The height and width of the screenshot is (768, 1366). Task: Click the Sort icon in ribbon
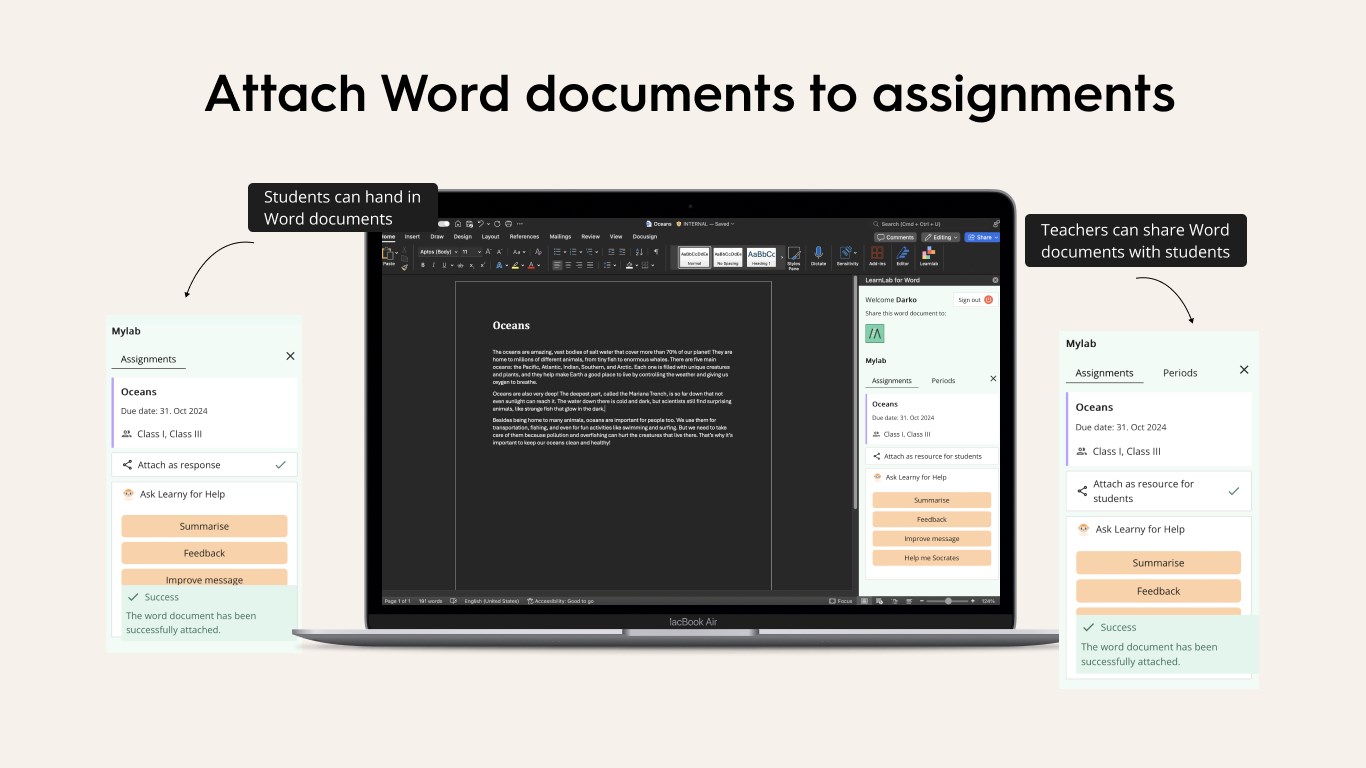coord(639,252)
